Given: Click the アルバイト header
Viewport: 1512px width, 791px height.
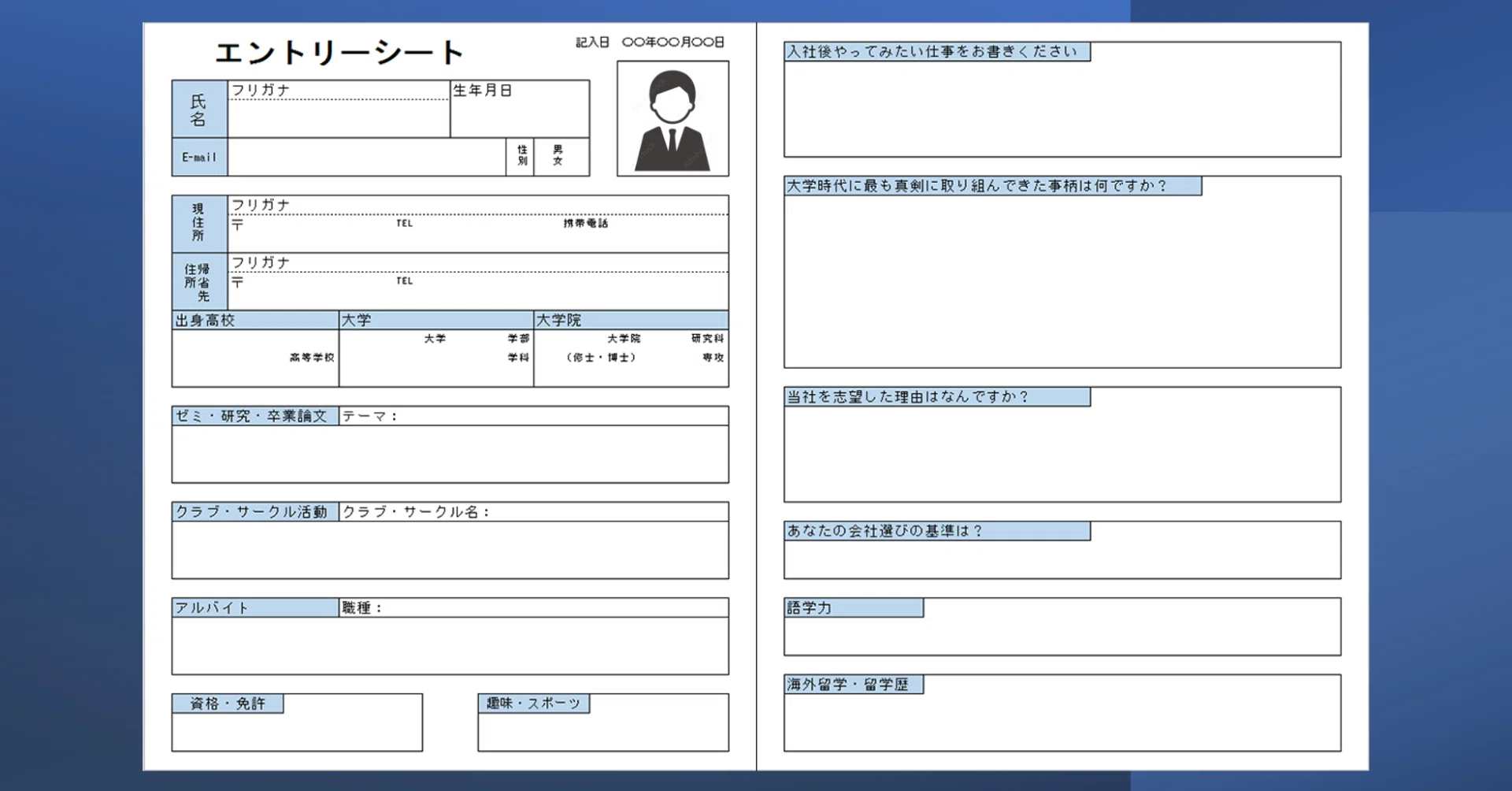Looking at the screenshot, I should pyautogui.click(x=255, y=607).
